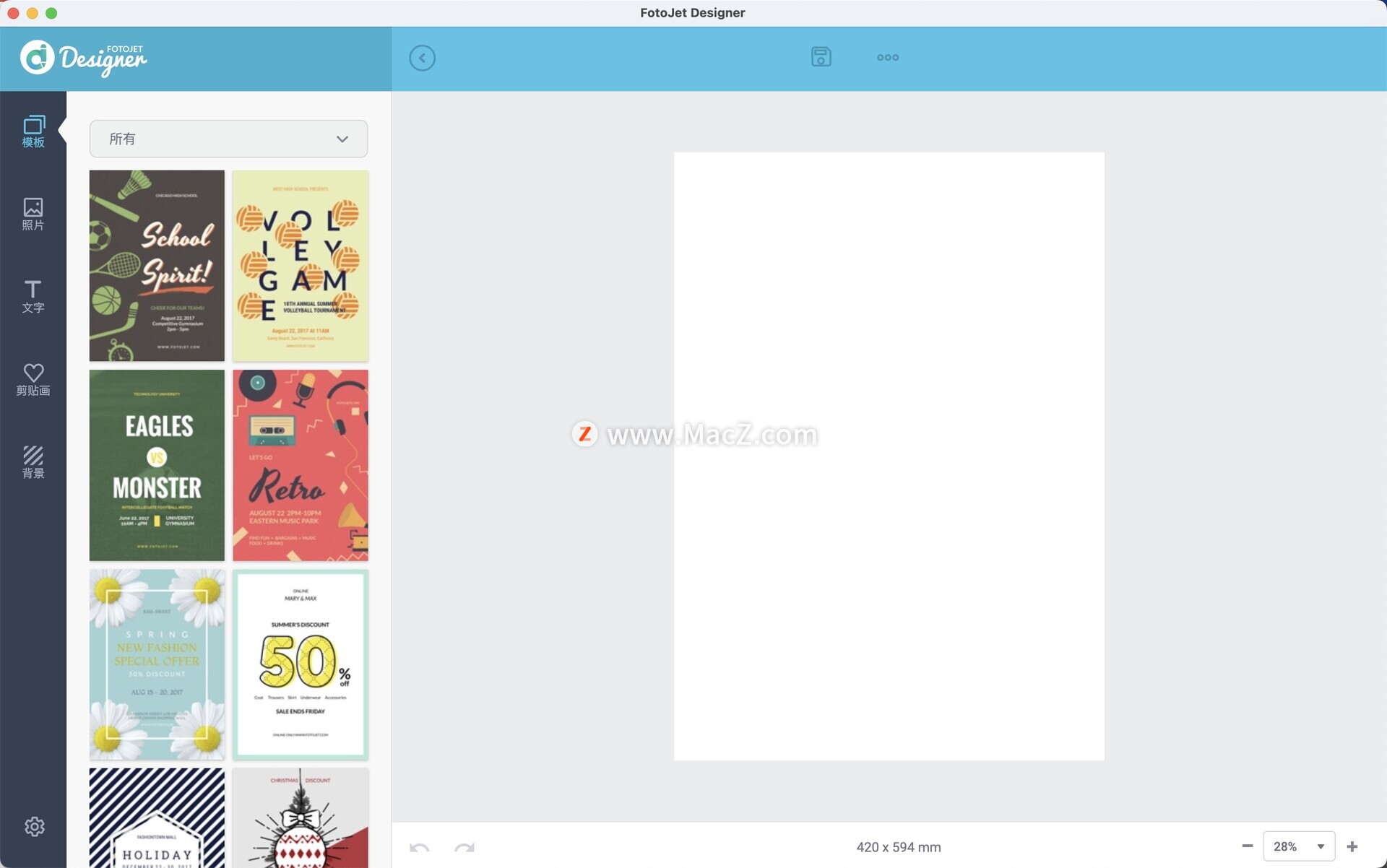Pick the Retro music poster template

[x=301, y=465]
